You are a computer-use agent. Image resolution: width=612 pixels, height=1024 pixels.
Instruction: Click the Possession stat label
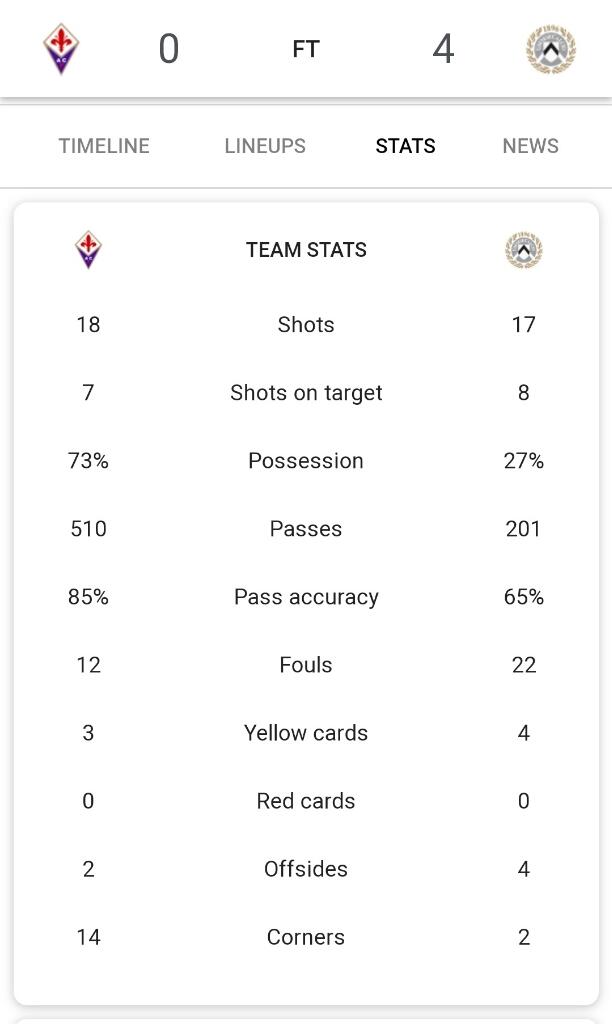pyautogui.click(x=306, y=461)
